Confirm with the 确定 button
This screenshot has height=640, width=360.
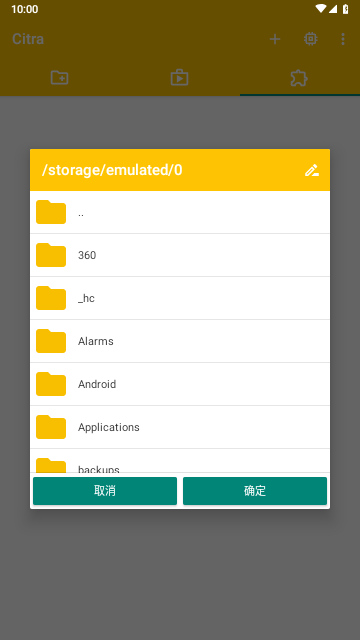(255, 491)
